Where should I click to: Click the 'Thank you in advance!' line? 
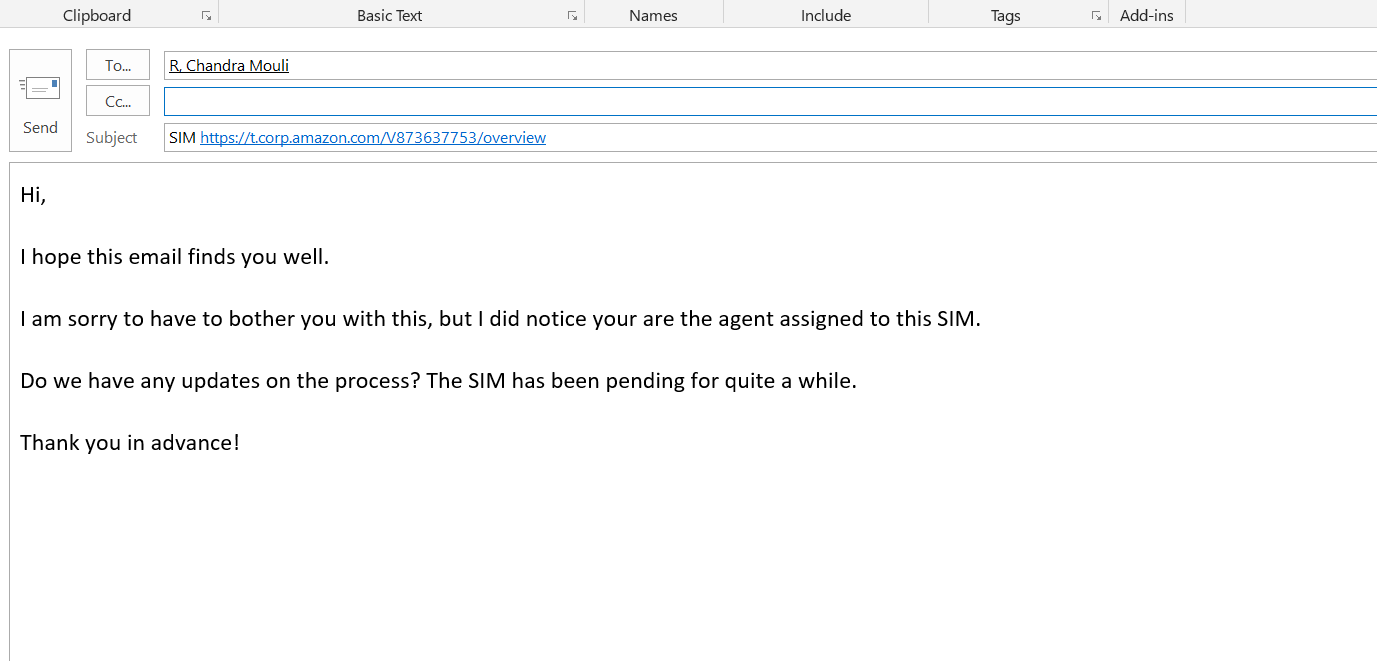pos(130,442)
